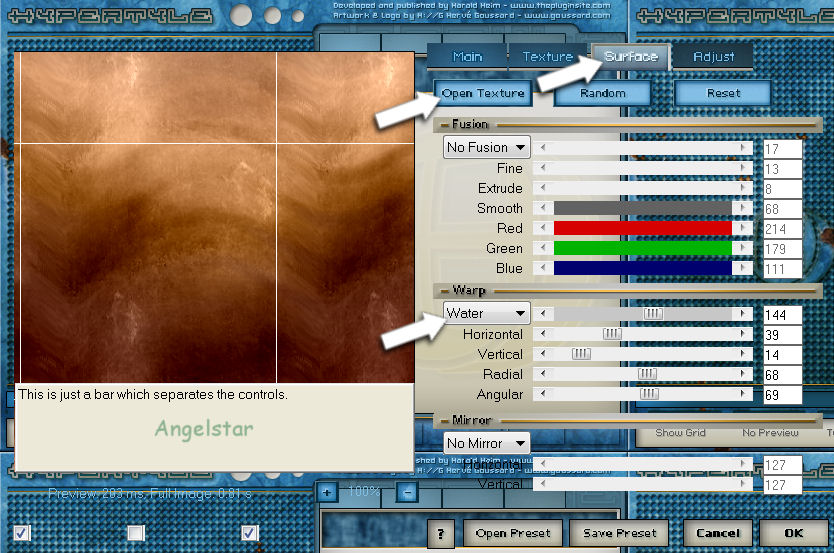Switch to the Adjust tab
The width and height of the screenshot is (834, 553).
click(x=713, y=57)
